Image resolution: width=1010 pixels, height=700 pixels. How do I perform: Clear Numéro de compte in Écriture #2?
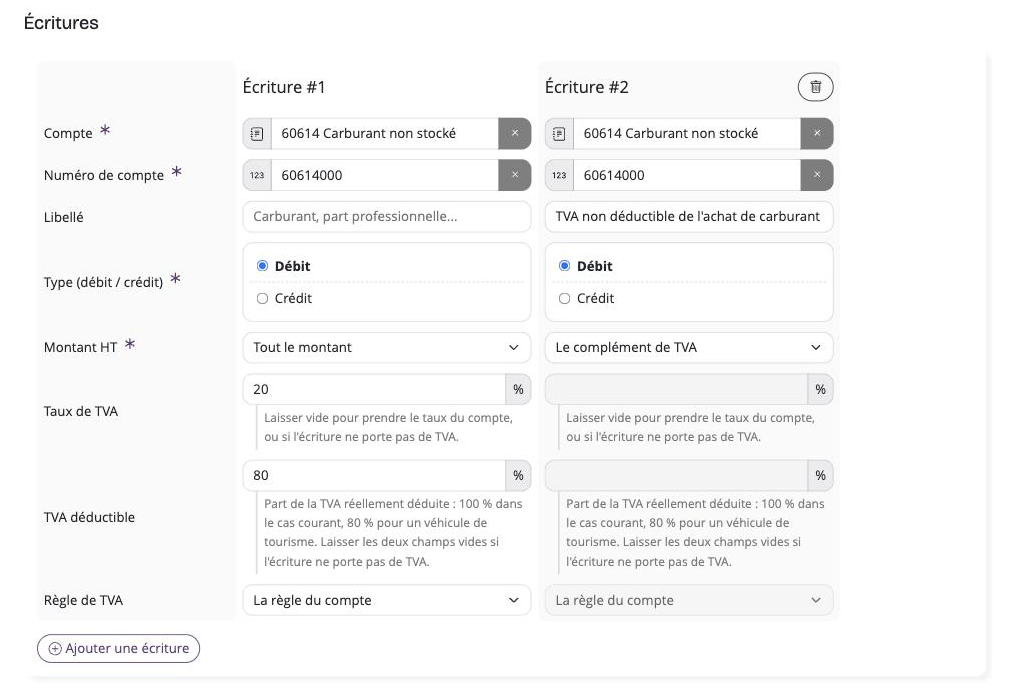[x=817, y=175]
